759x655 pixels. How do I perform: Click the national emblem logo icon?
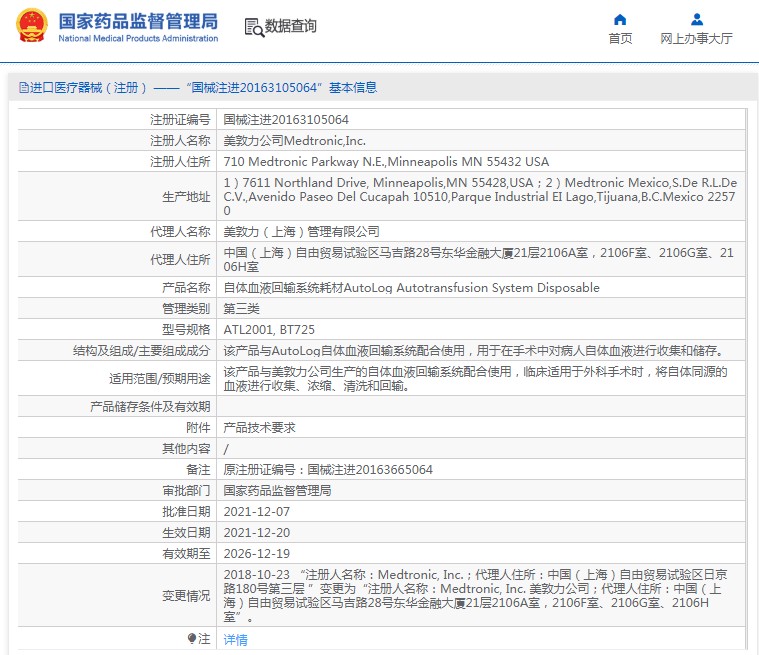point(32,26)
